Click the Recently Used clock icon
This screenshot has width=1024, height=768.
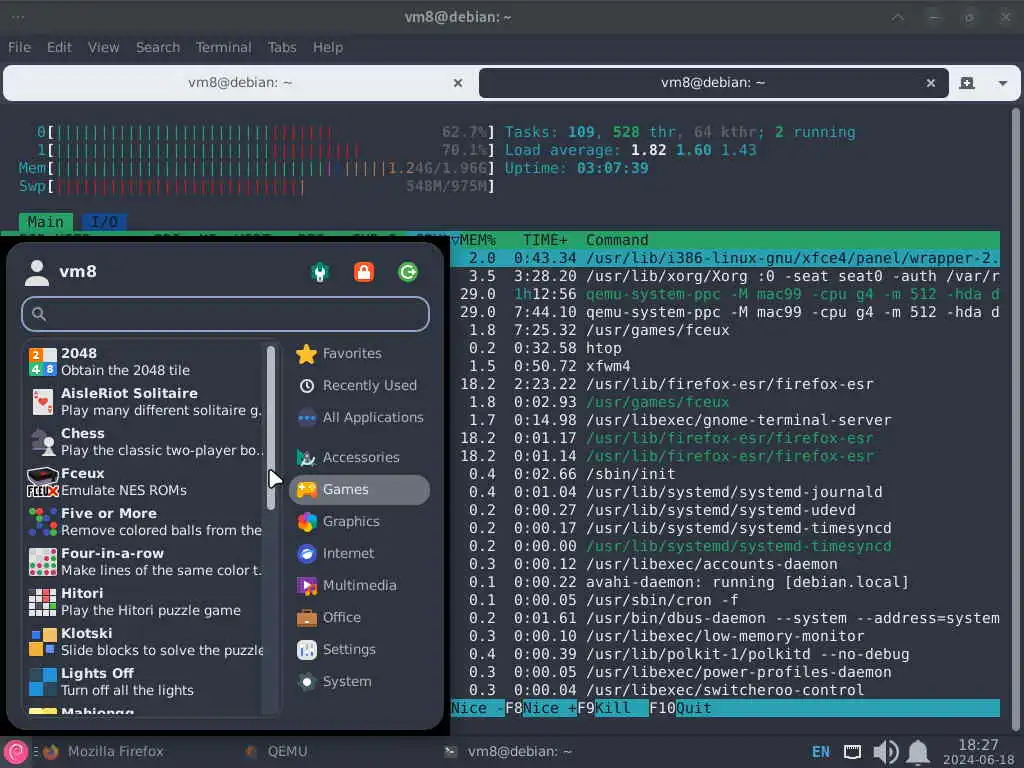click(x=306, y=386)
